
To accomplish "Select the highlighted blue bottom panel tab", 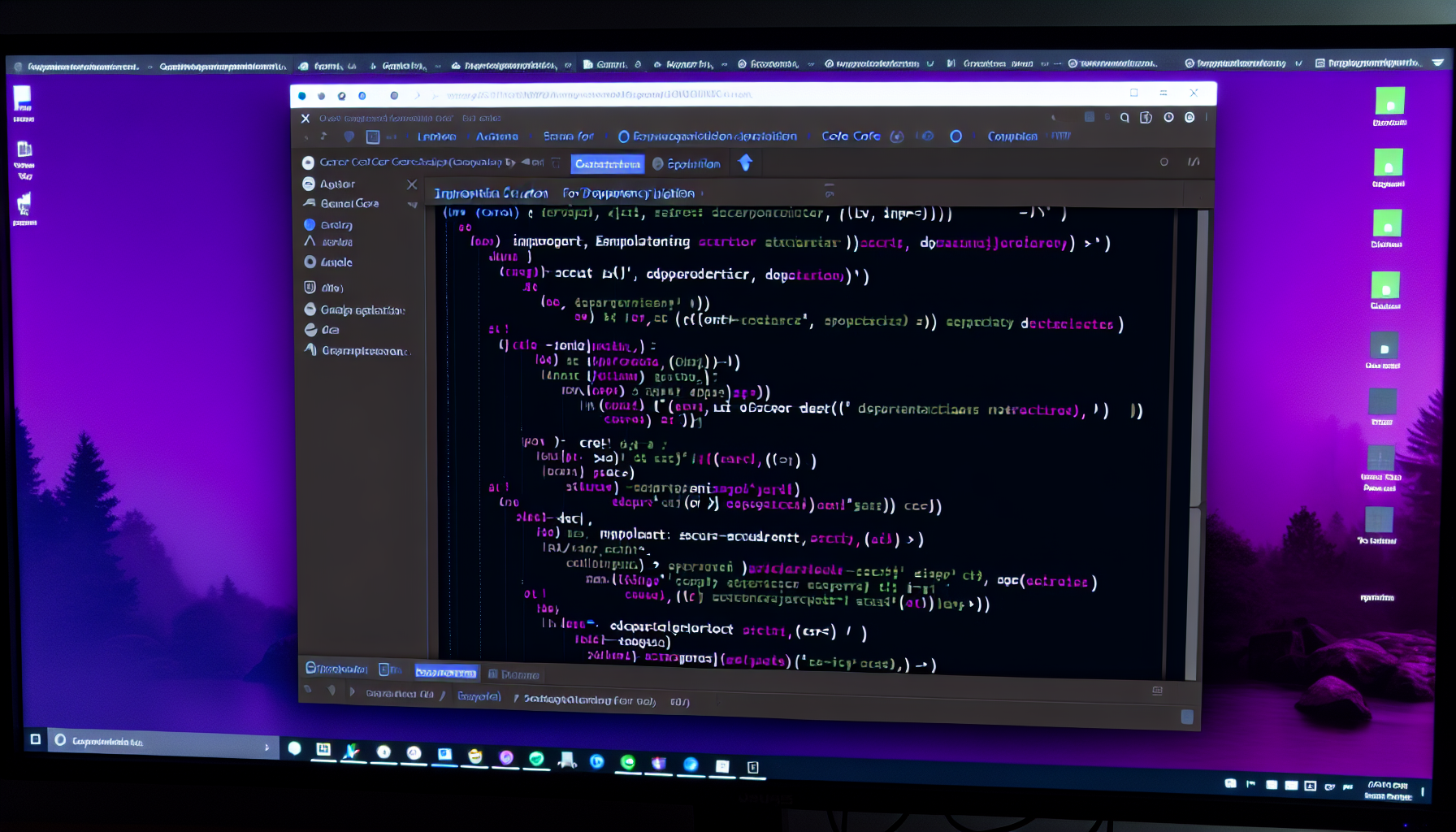I will pos(446,672).
